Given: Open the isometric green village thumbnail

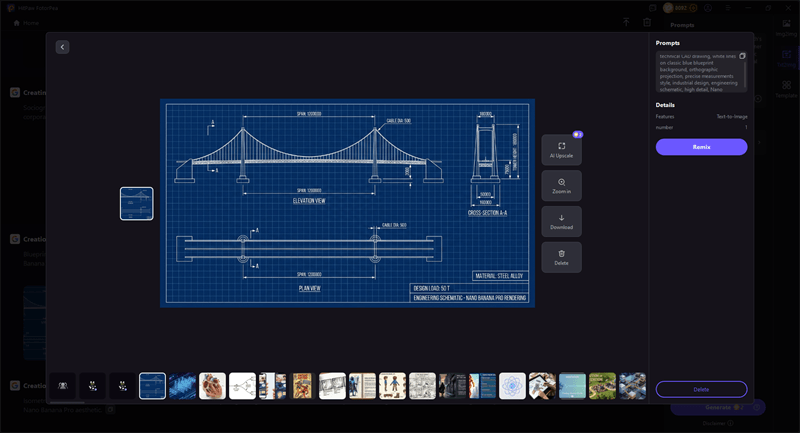Looking at the screenshot, I should click(603, 386).
